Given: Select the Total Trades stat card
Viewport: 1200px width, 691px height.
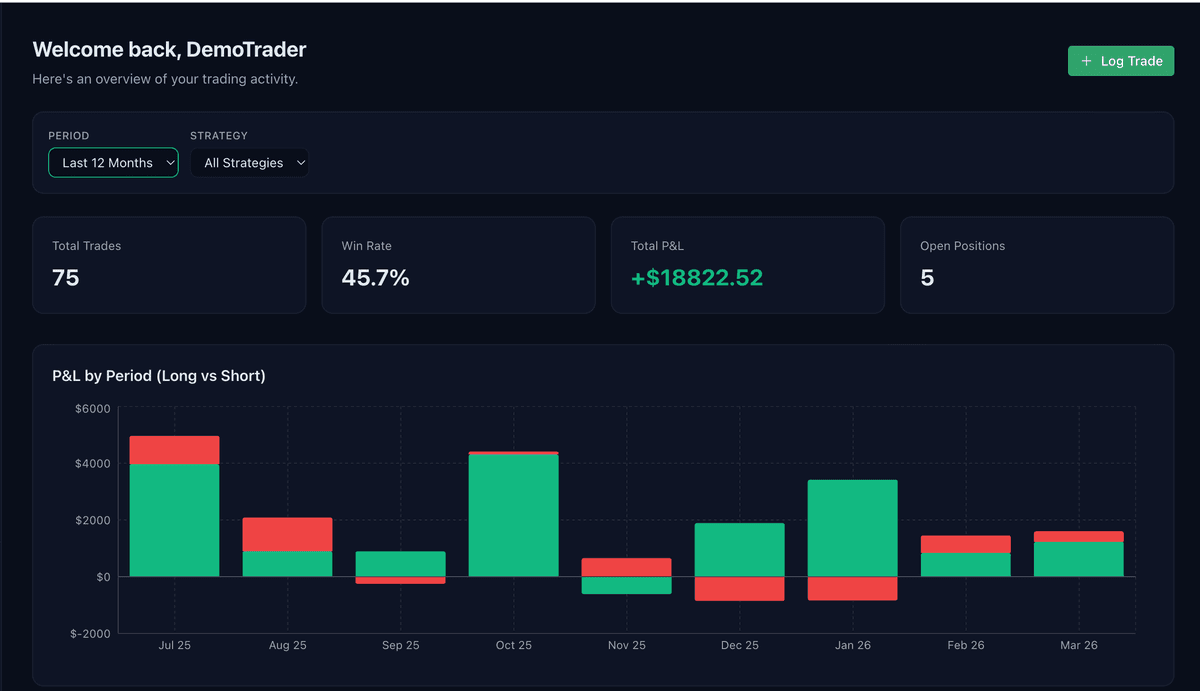Looking at the screenshot, I should click(x=169, y=264).
